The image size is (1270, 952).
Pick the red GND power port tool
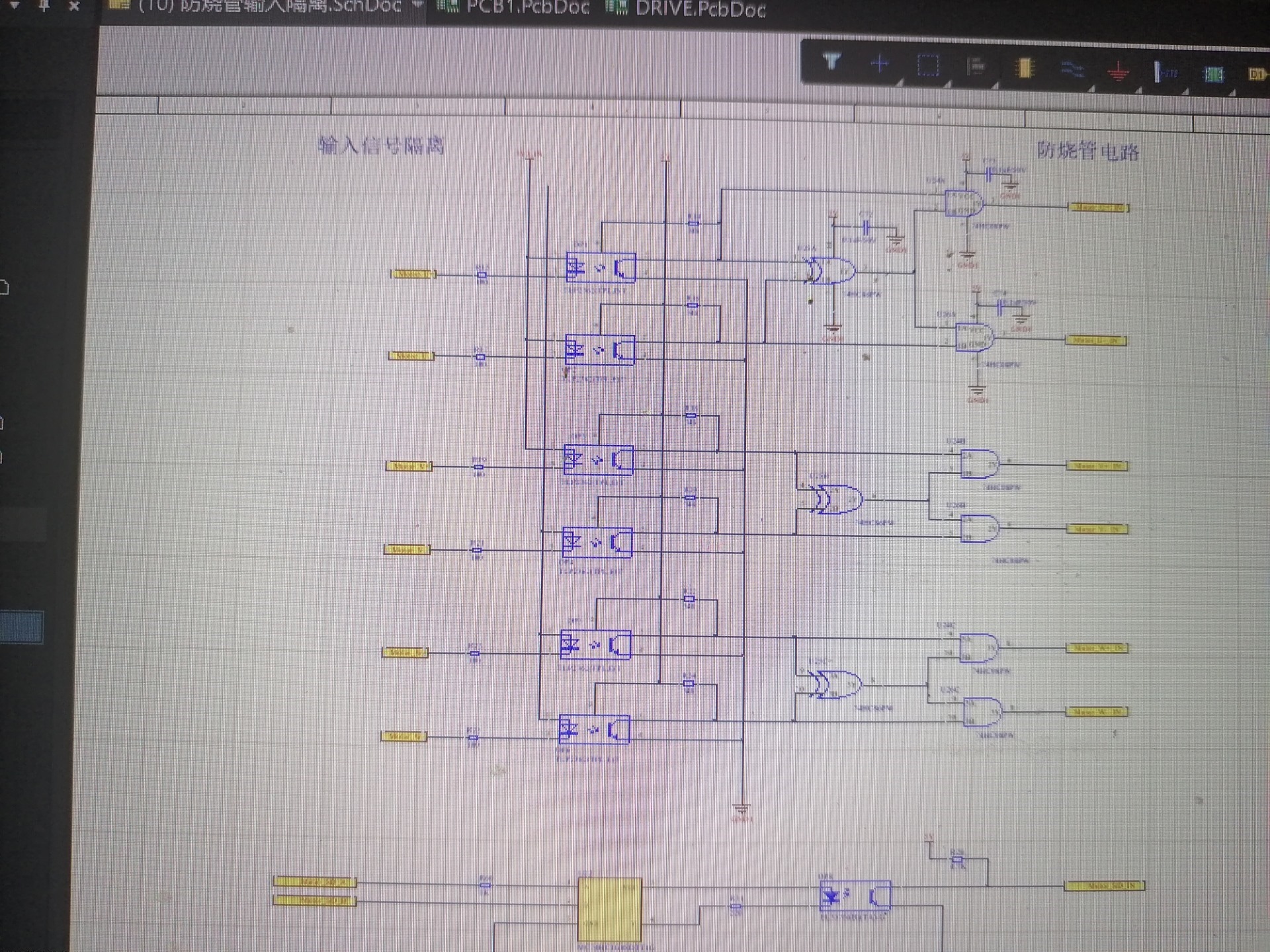tap(1118, 71)
